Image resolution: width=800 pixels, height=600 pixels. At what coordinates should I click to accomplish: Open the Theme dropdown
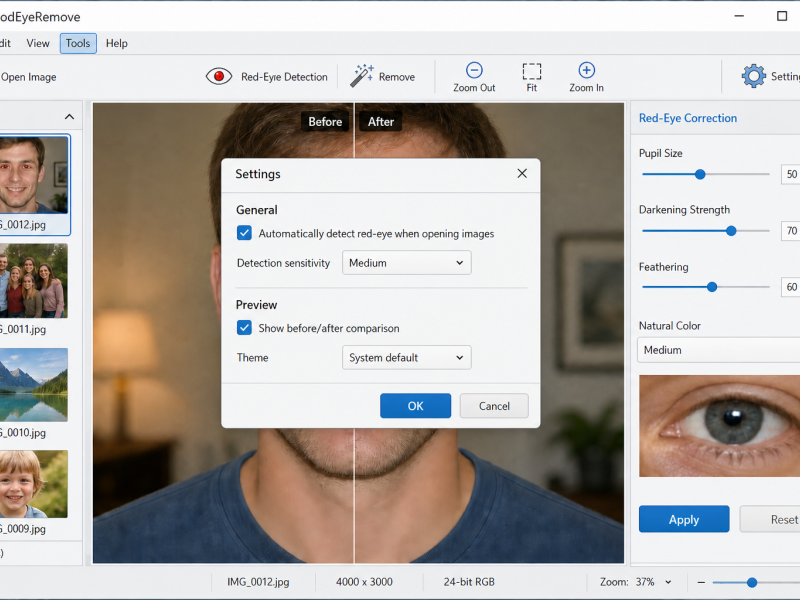pyautogui.click(x=407, y=358)
